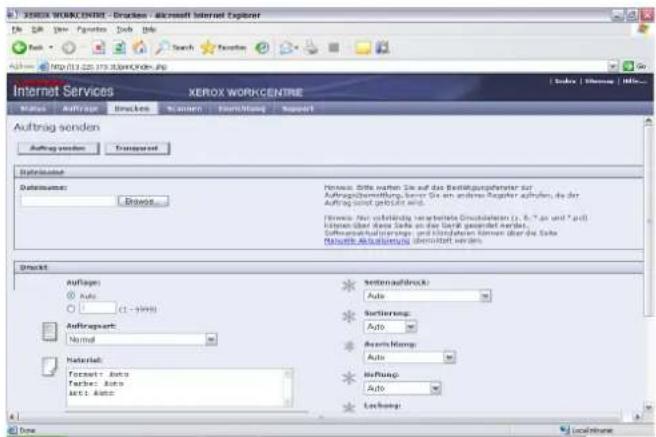Open the Index header link
Screen dimensions: 656x437
tap(565, 81)
